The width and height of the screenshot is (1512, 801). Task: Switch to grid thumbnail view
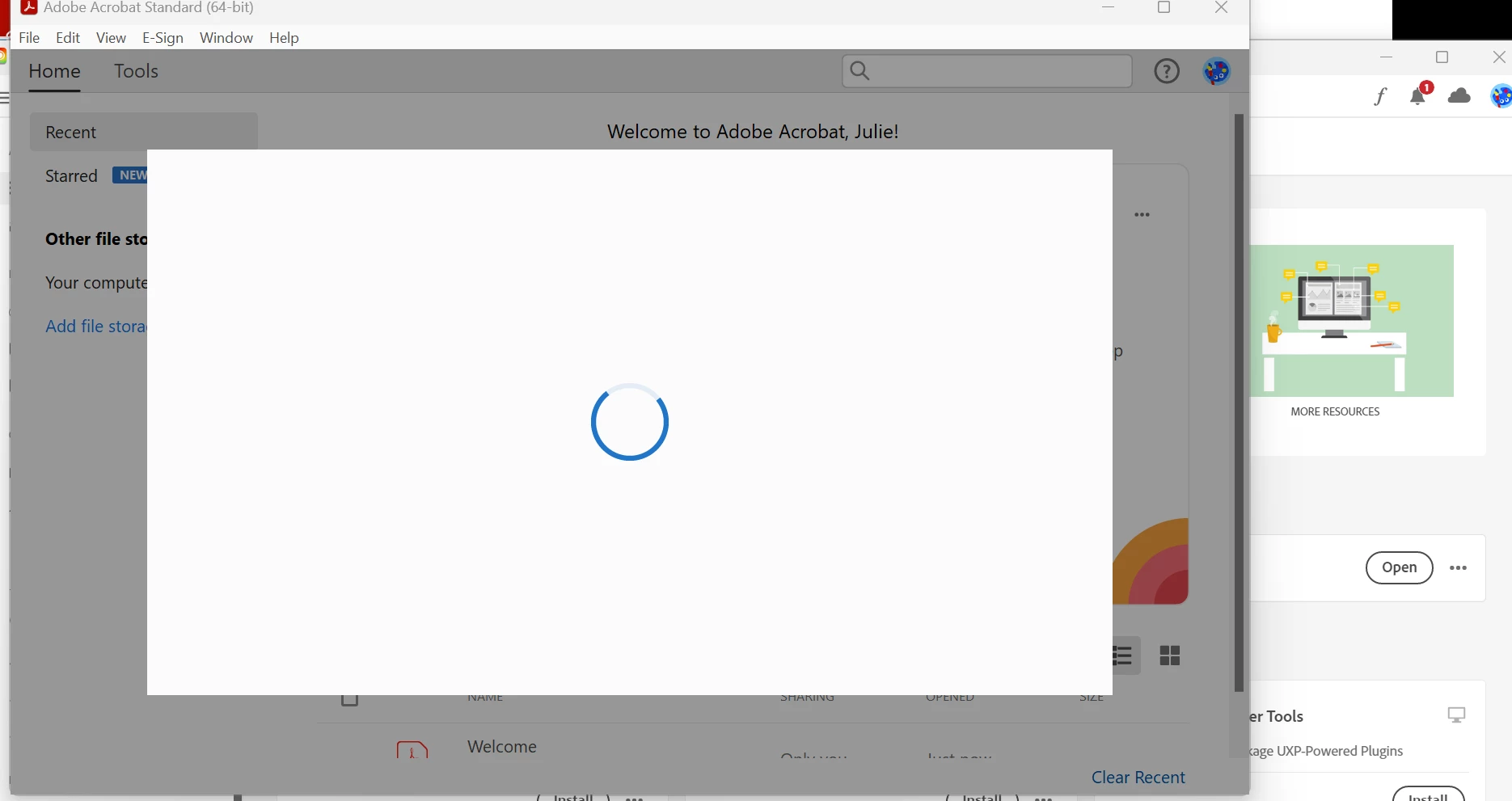[x=1170, y=656]
